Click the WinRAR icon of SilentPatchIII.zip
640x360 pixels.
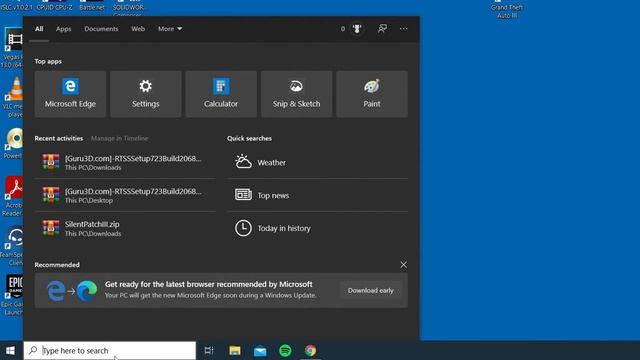pos(51,228)
